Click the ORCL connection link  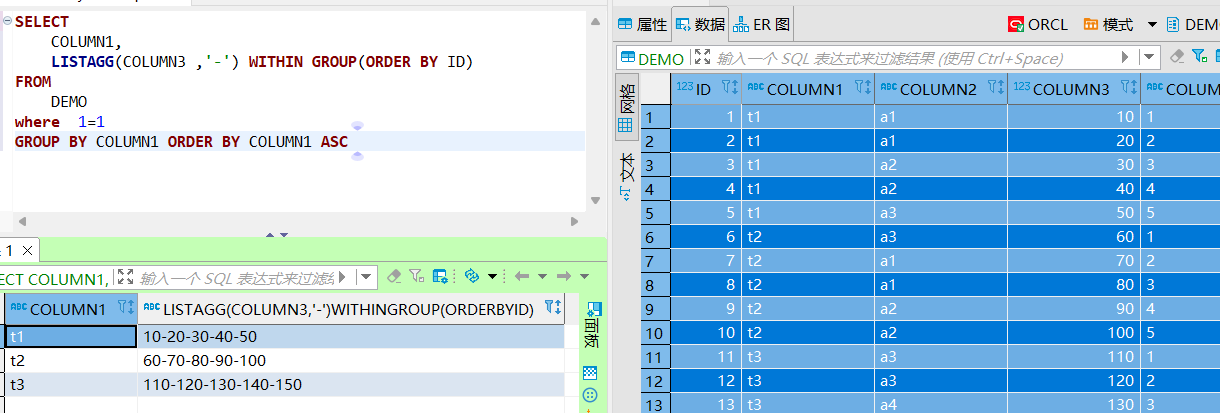(x=1038, y=25)
